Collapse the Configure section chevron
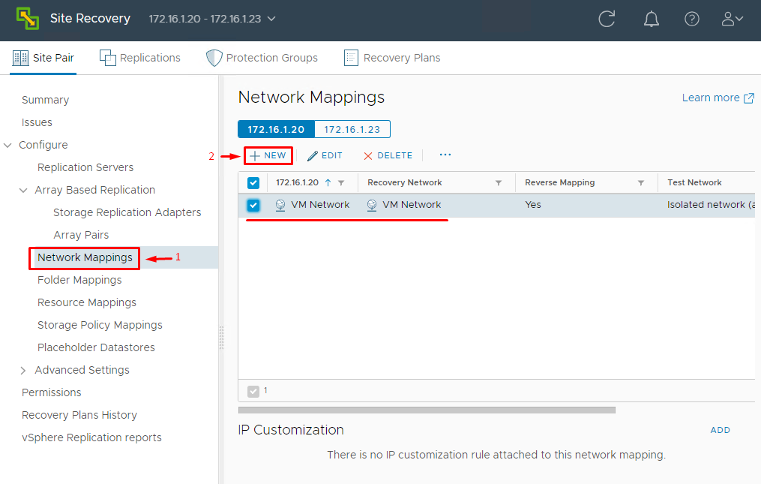 (x=8, y=145)
